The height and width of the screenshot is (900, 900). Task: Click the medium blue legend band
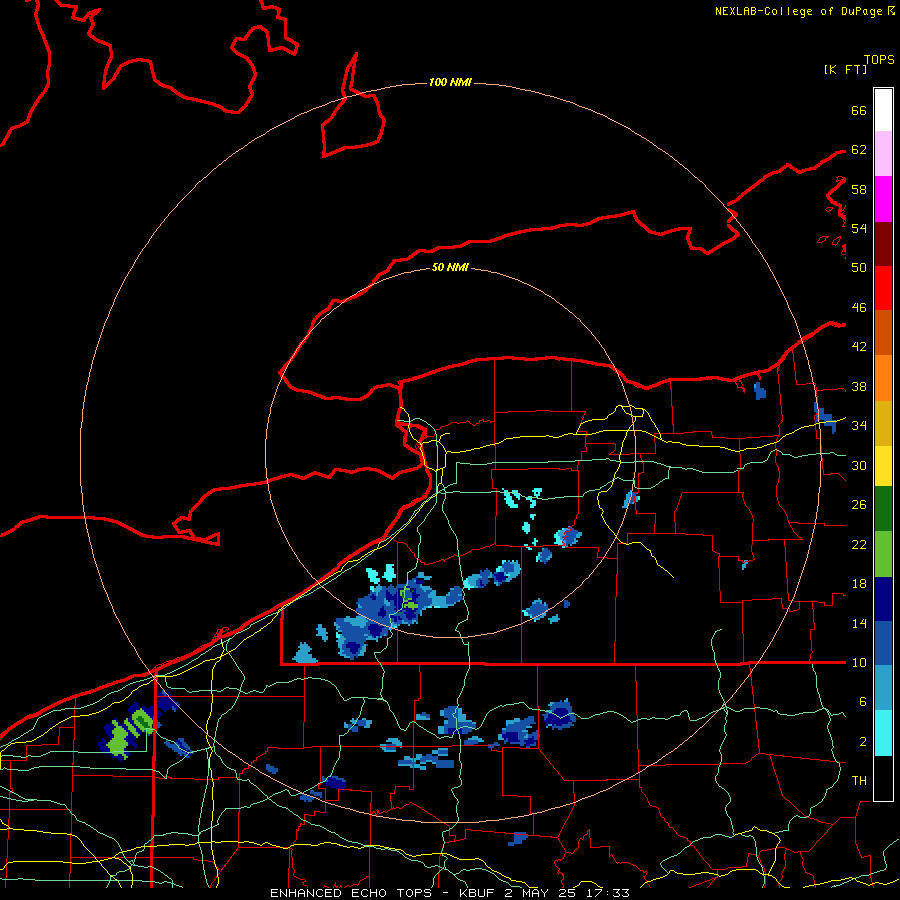(x=883, y=642)
